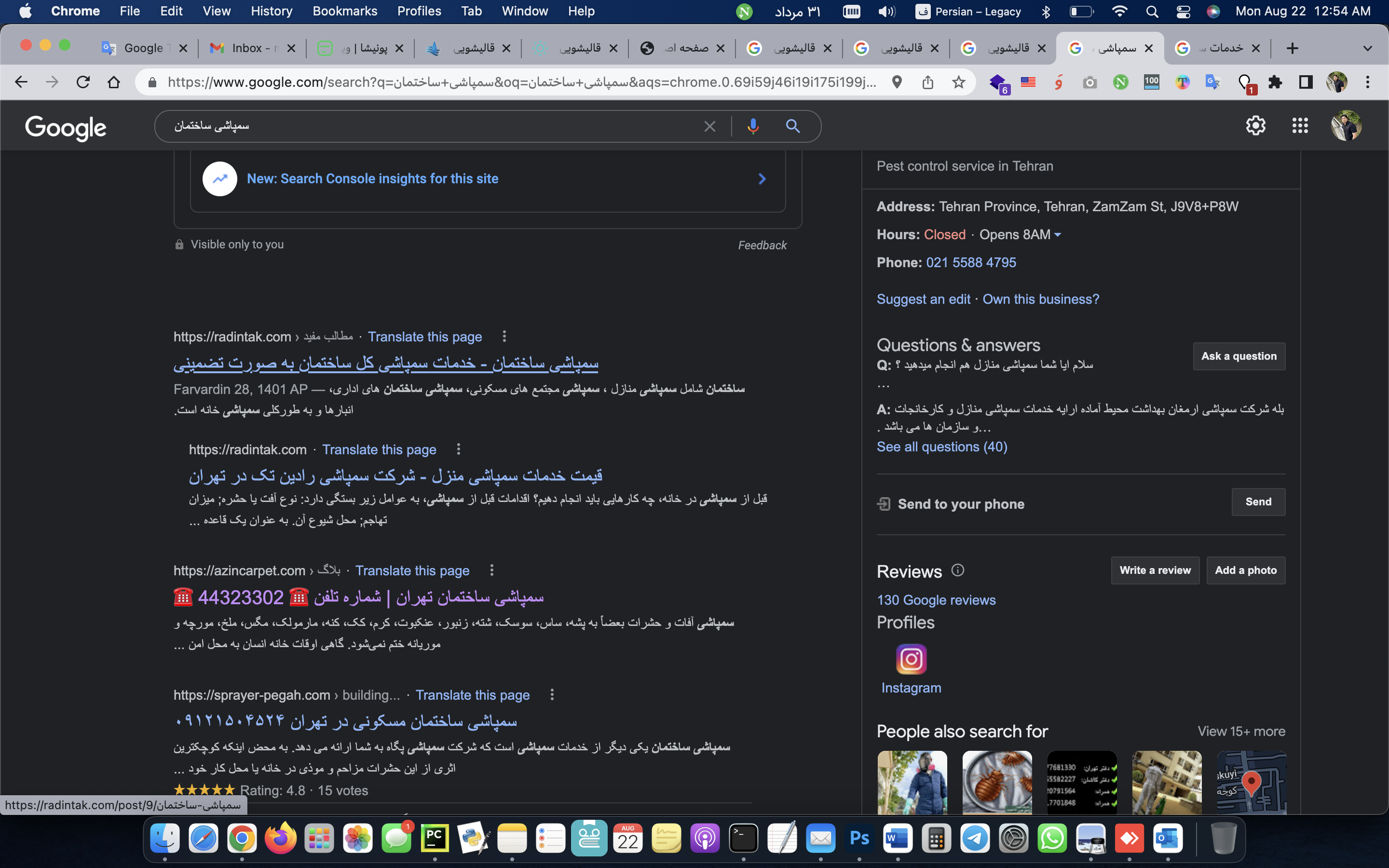Click Own this business? link
Viewport: 1389px width, 868px height.
(1041, 299)
